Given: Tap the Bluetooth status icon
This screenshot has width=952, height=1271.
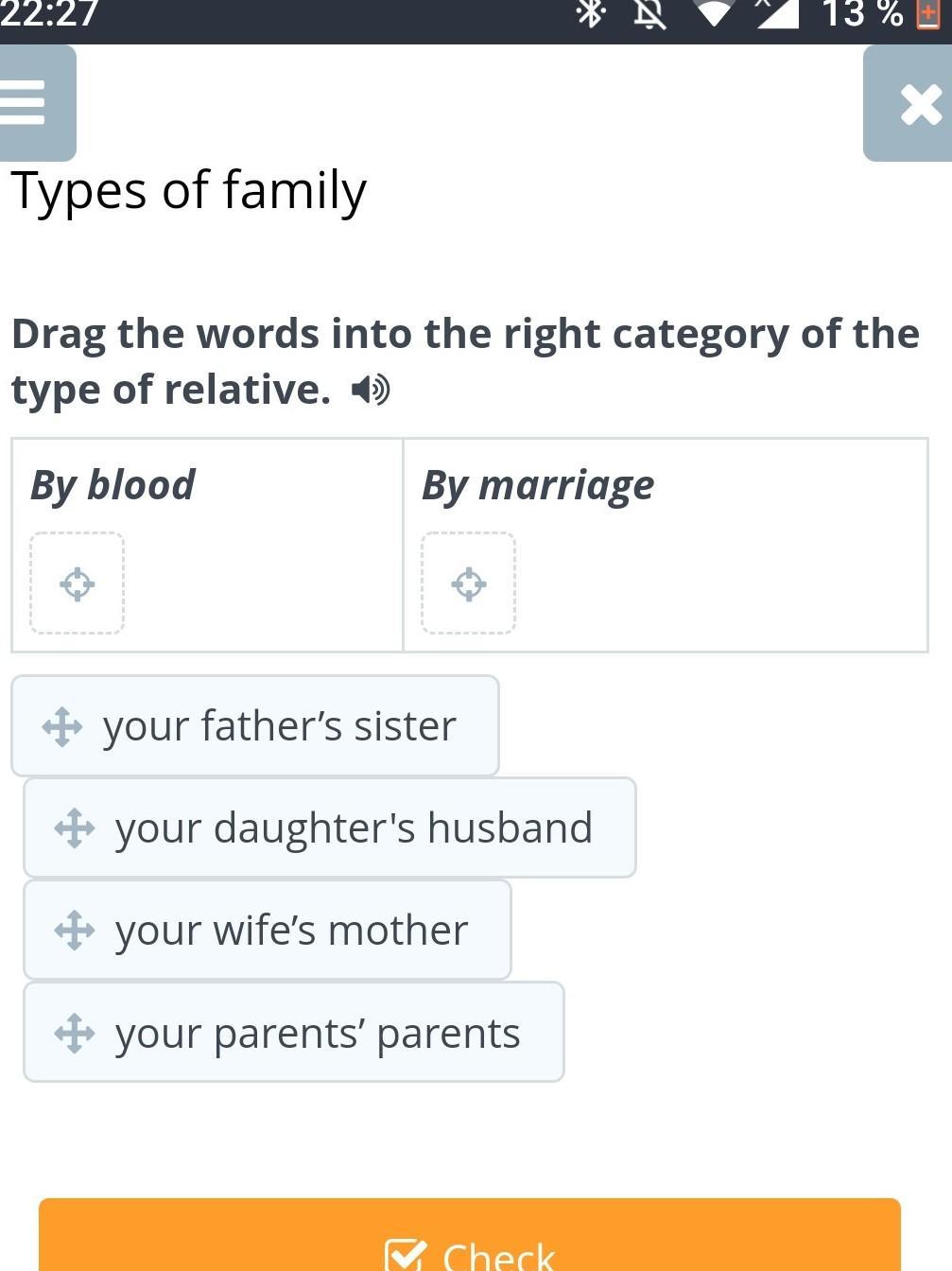Looking at the screenshot, I should [591, 12].
